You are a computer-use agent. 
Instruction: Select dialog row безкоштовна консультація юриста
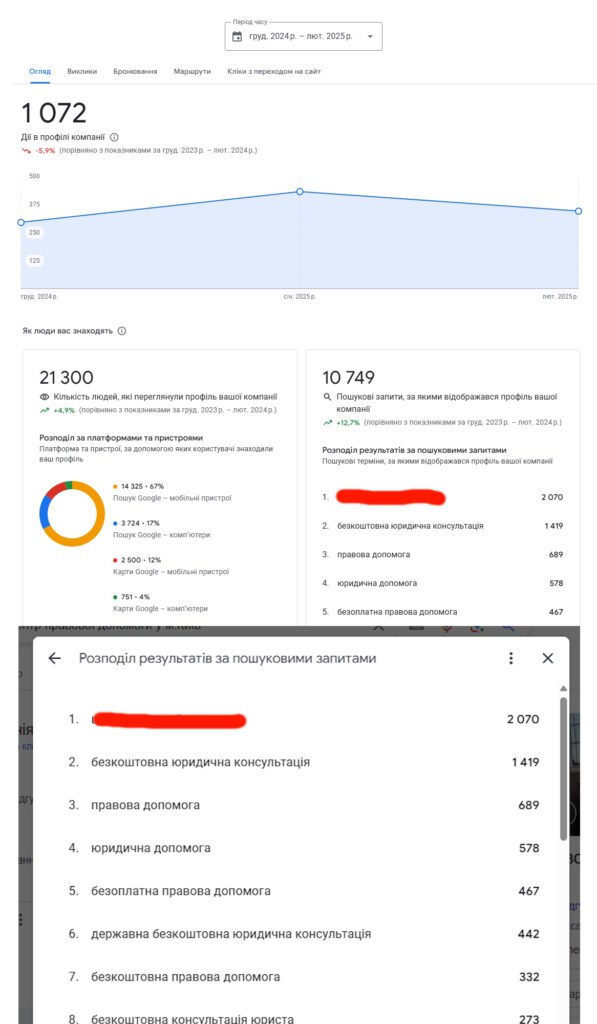click(x=304, y=1018)
